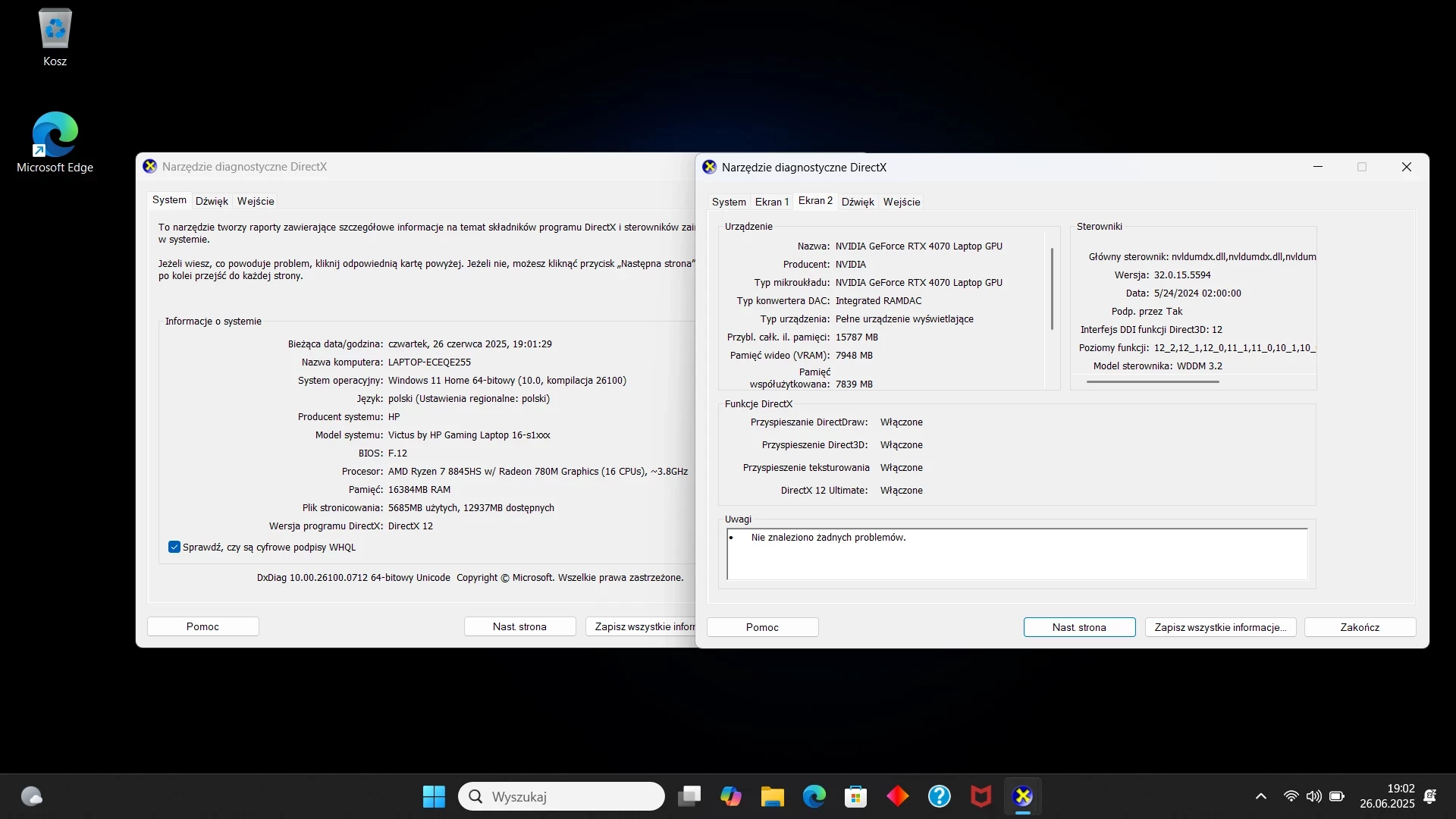Click the Nast. strona button in front window
Image resolution: width=1456 pixels, height=819 pixels.
1078,627
